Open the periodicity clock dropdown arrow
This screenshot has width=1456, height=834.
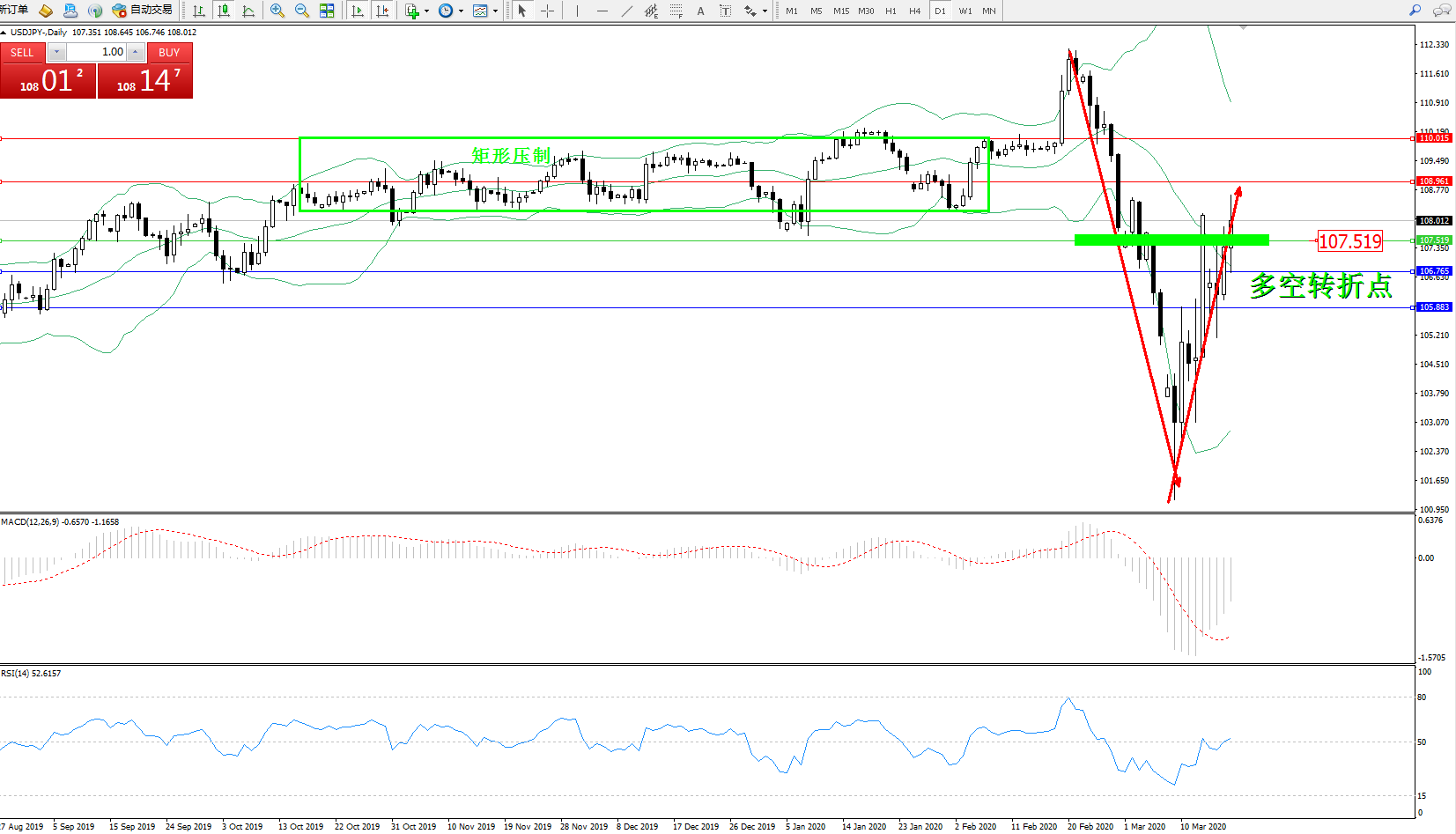tap(461, 11)
